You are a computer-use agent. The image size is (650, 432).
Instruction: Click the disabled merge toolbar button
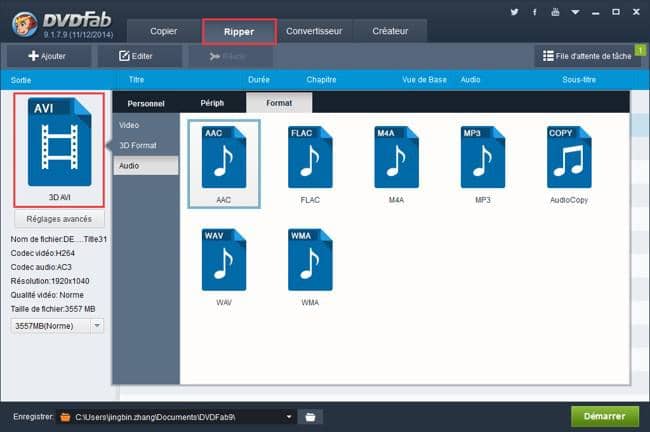click(x=230, y=56)
